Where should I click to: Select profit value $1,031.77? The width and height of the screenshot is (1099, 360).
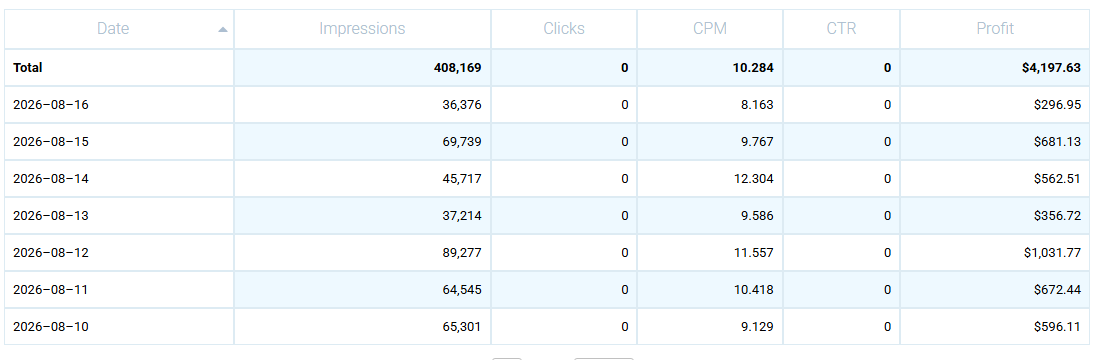1052,252
